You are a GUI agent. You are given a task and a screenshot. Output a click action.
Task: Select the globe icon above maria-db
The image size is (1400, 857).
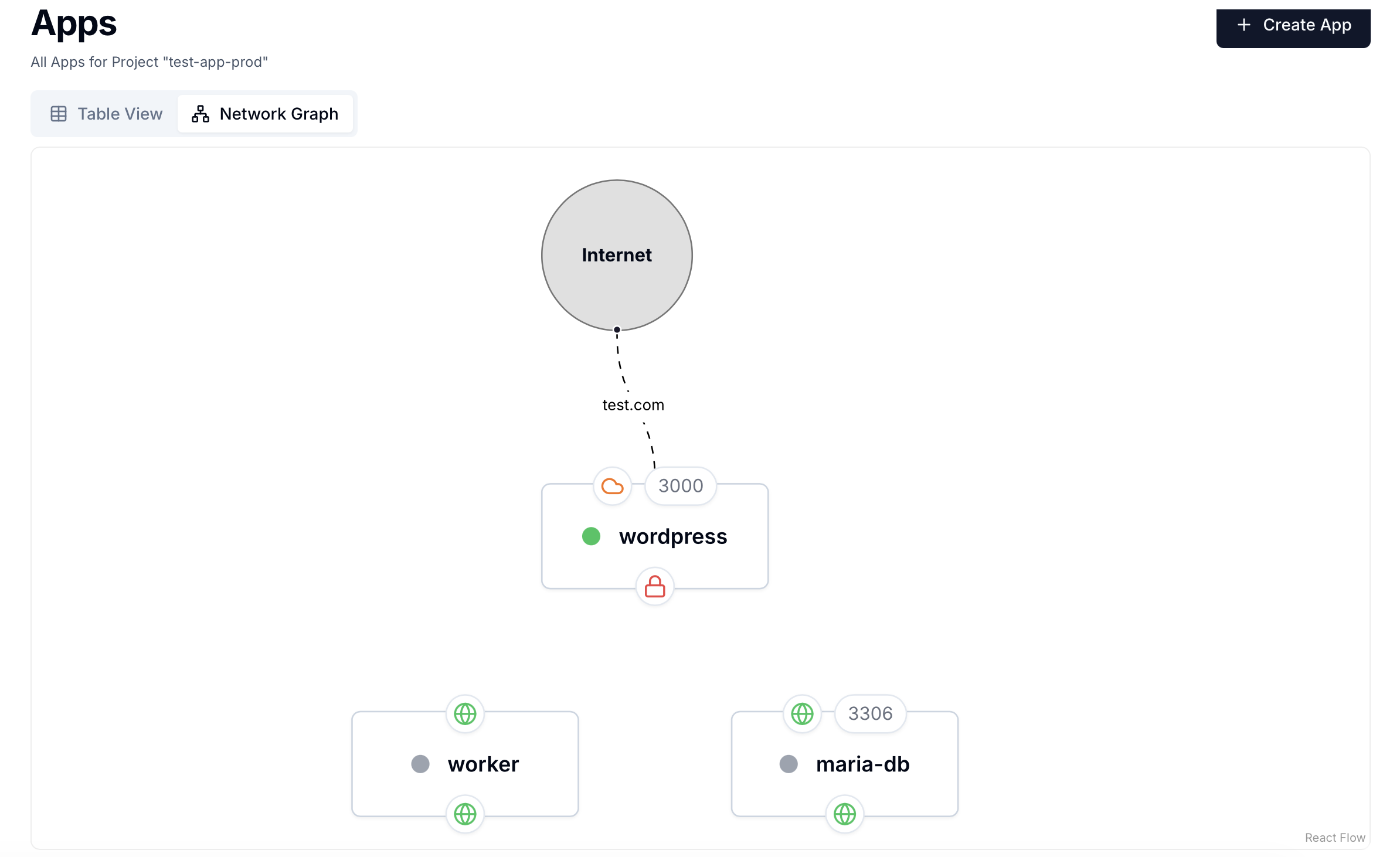coord(802,714)
